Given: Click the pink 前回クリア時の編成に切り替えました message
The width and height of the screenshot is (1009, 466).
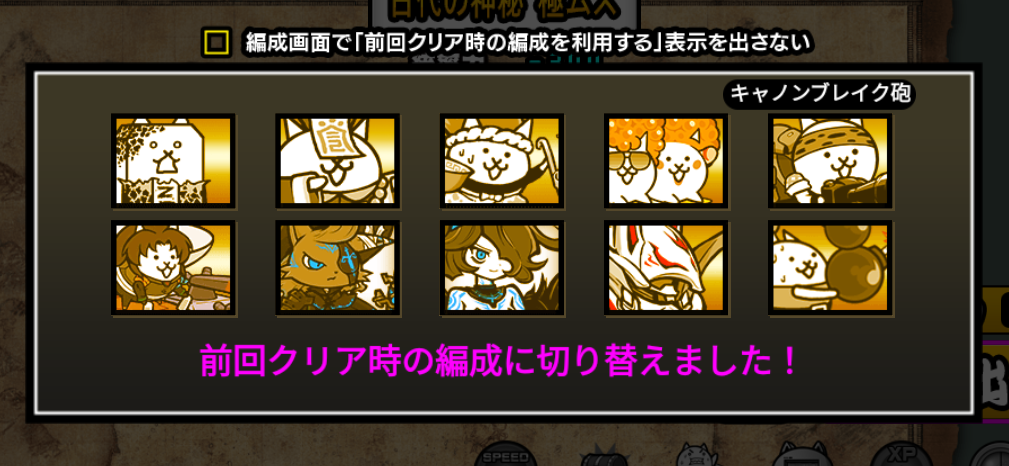Looking at the screenshot, I should 499,362.
